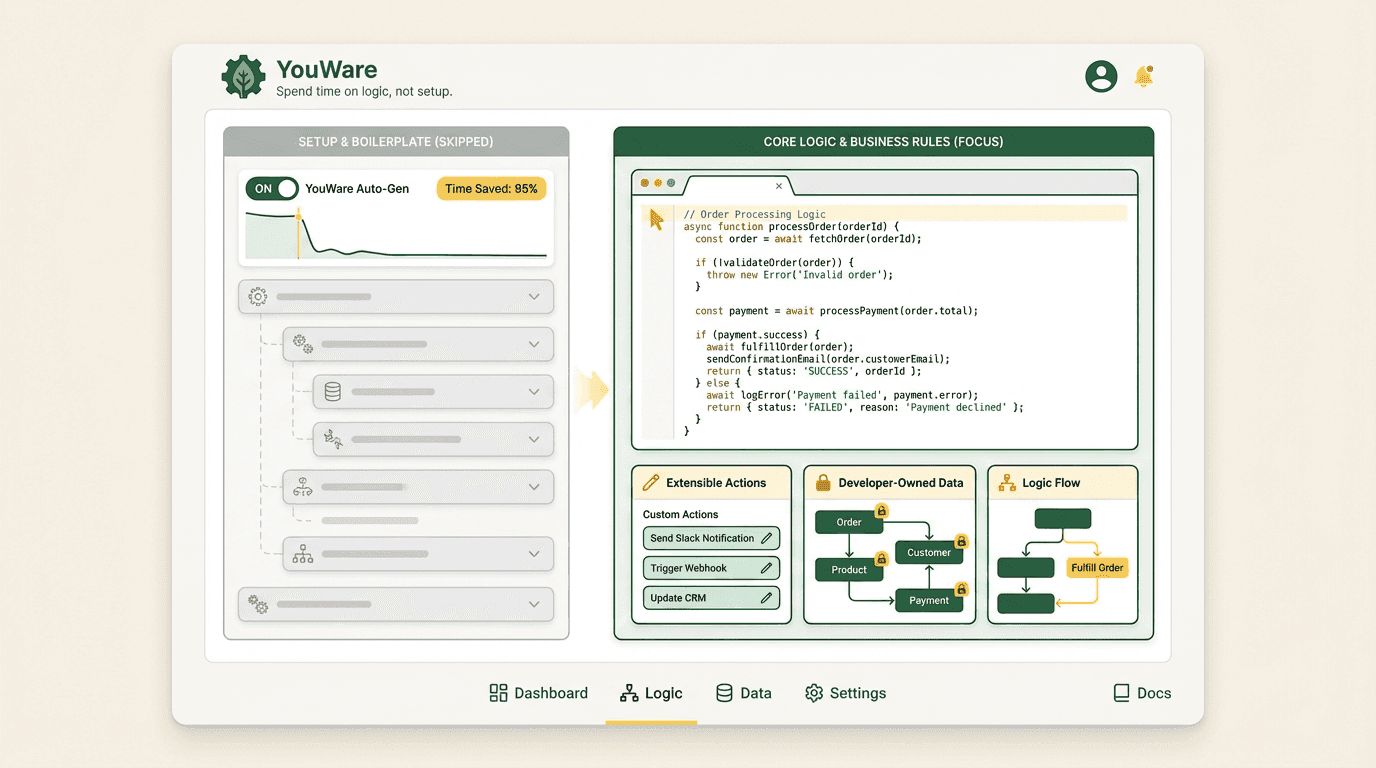Click the '// Order Processing Logic' comment line
Image resolution: width=1376 pixels, height=768 pixels.
(755, 214)
